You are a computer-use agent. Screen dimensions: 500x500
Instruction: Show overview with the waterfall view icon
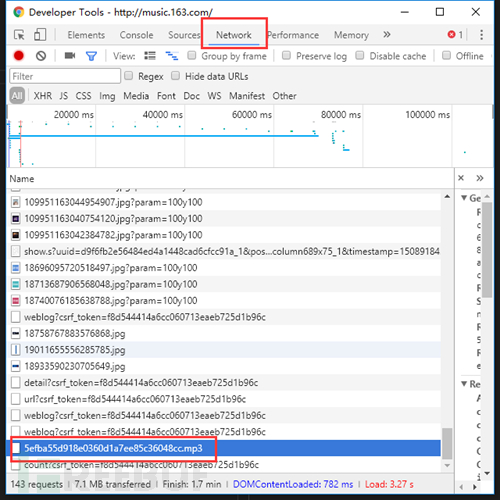pos(172,56)
